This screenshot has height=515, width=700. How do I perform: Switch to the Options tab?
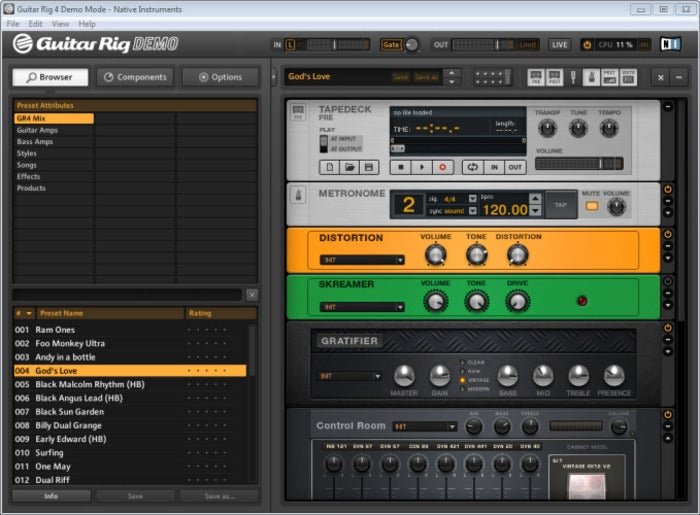coord(220,77)
